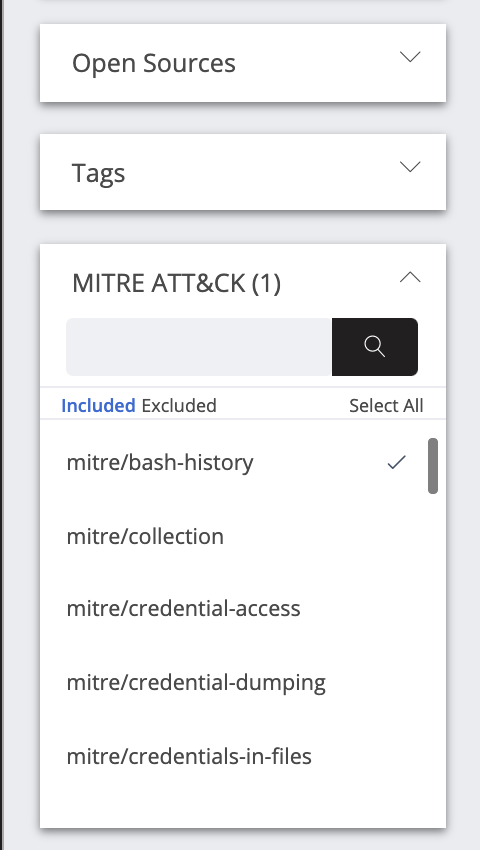Collapse the MITRE ATT&CK panel chevron
Image resolution: width=480 pixels, height=850 pixels.
tap(410, 278)
